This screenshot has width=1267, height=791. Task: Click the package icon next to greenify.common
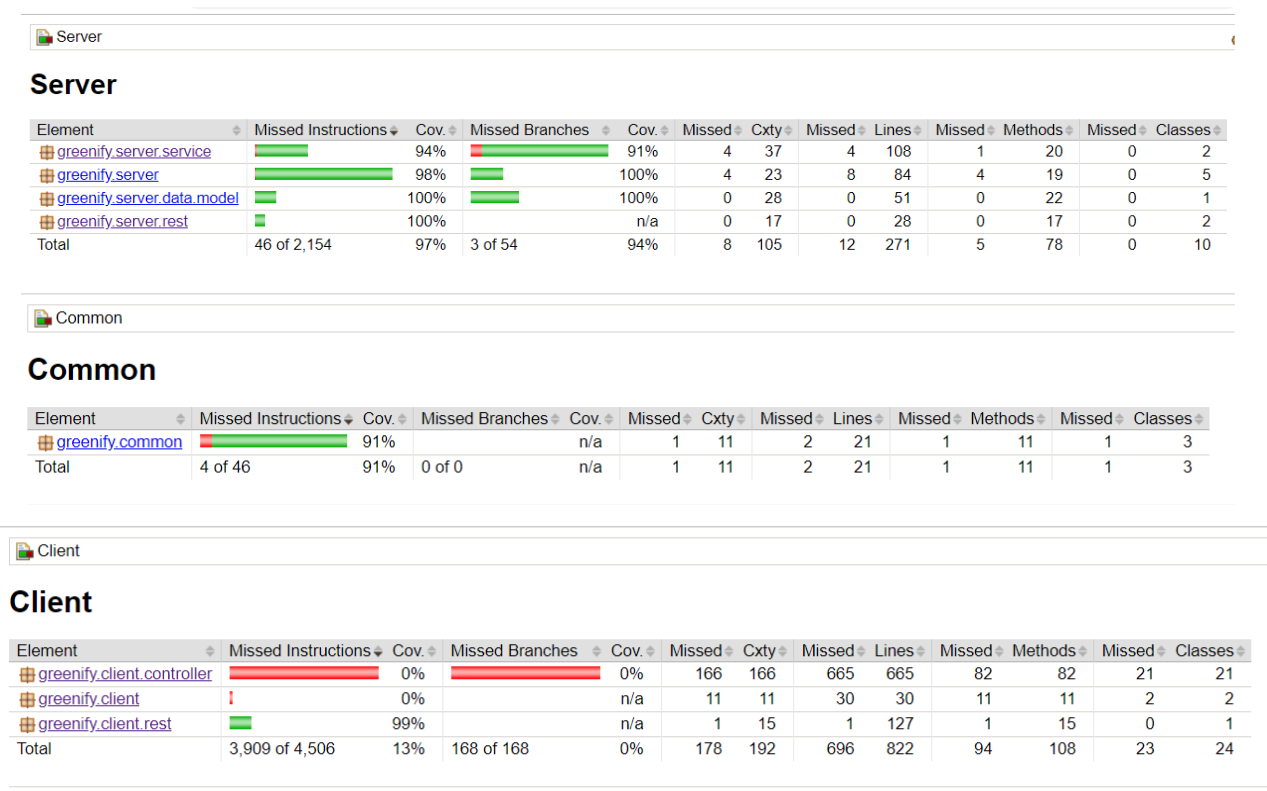pos(45,443)
